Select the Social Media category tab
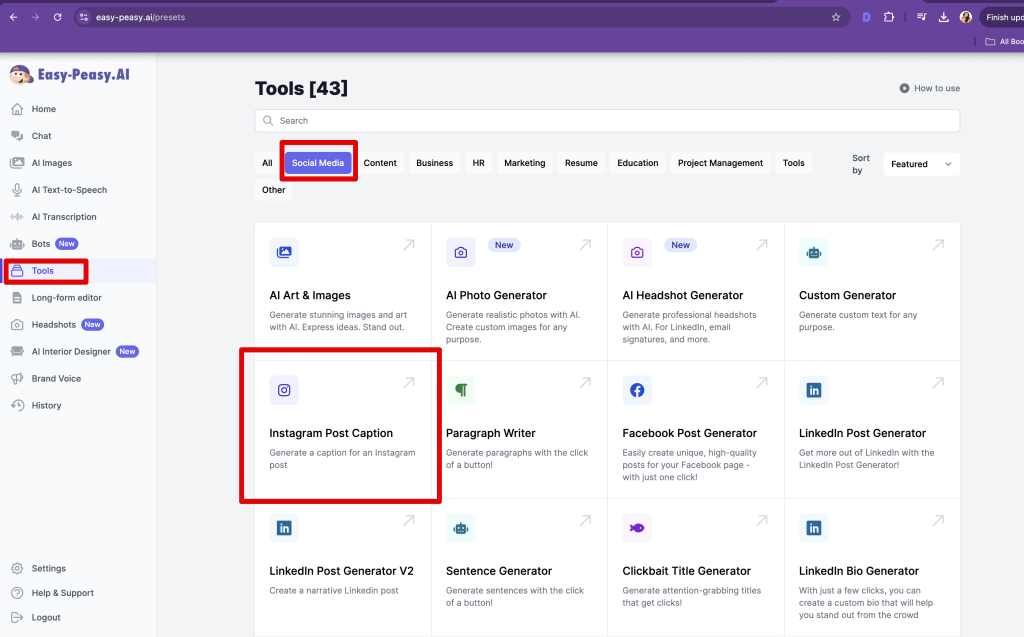This screenshot has width=1024, height=637. tap(318, 163)
